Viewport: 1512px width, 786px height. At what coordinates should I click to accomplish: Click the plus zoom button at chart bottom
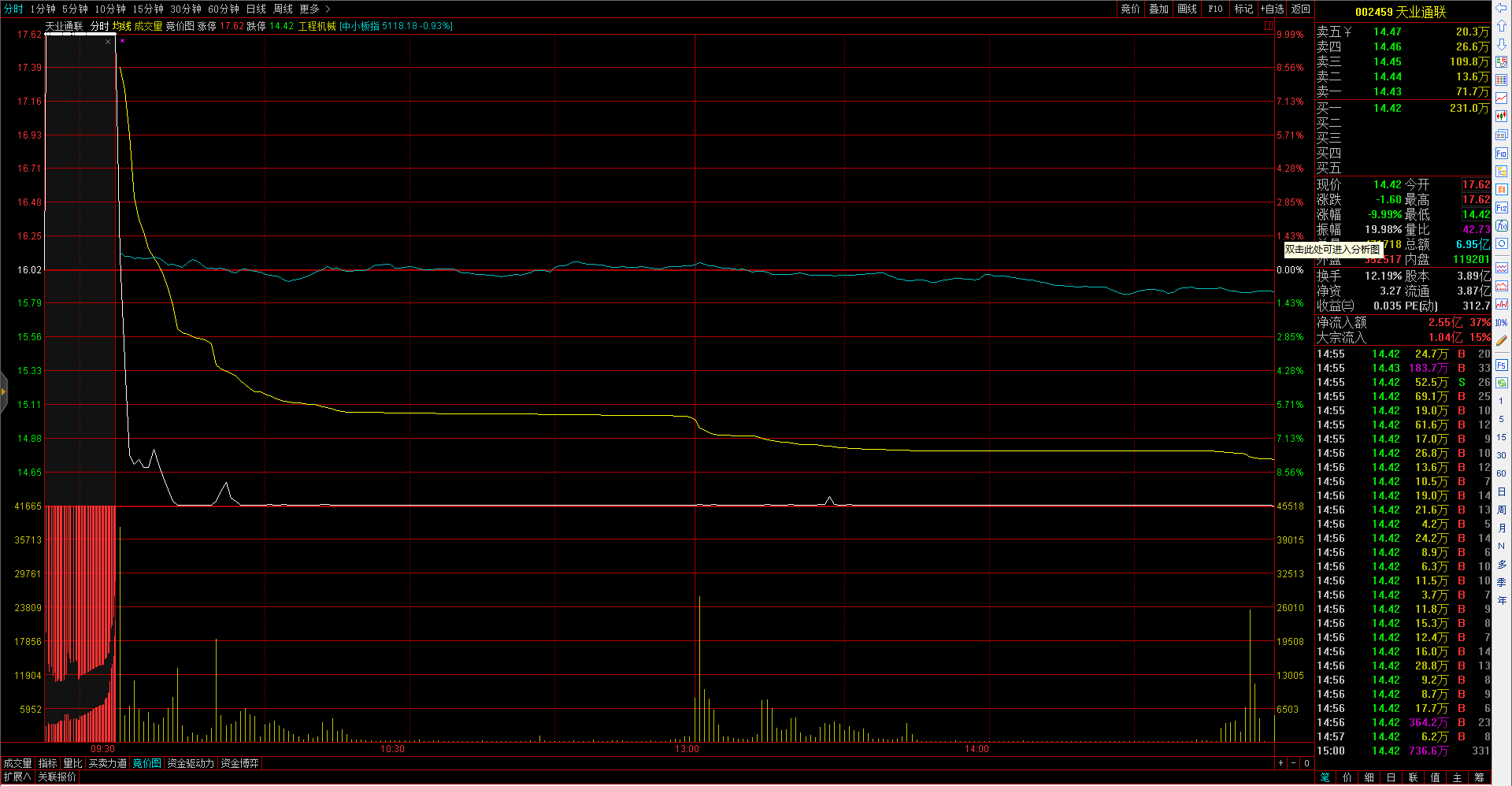1280,763
